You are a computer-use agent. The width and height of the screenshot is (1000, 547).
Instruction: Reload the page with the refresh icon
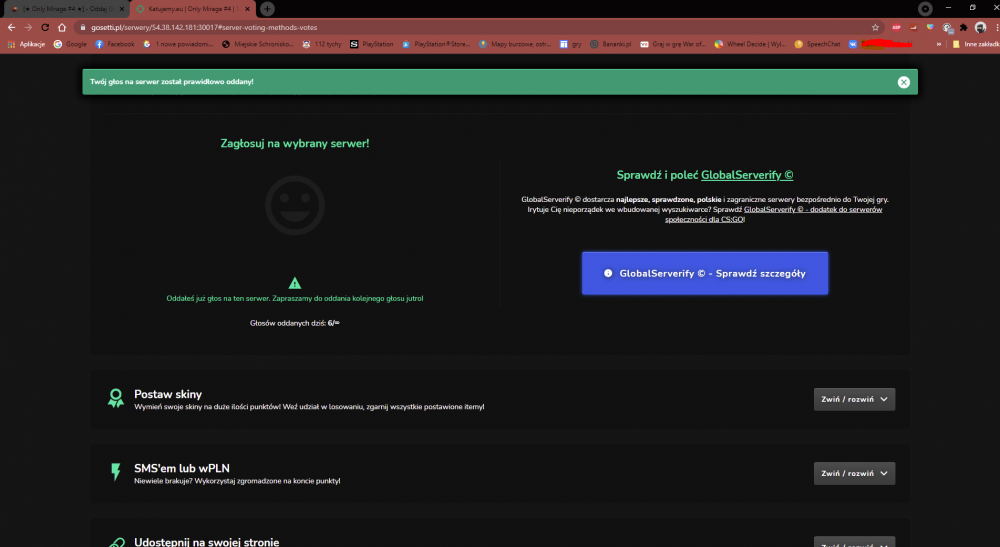click(45, 27)
